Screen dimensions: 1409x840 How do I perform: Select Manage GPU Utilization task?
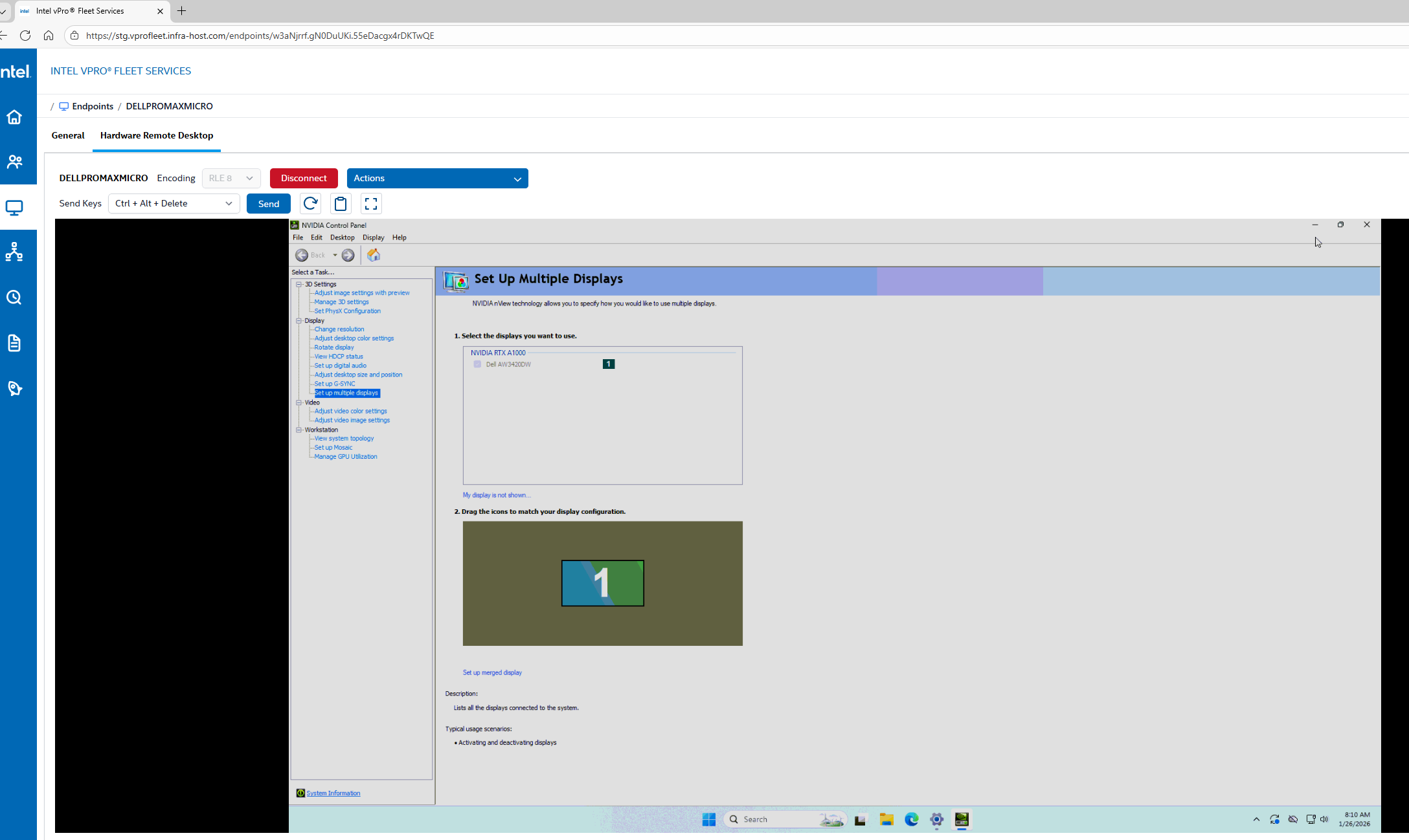(x=346, y=457)
